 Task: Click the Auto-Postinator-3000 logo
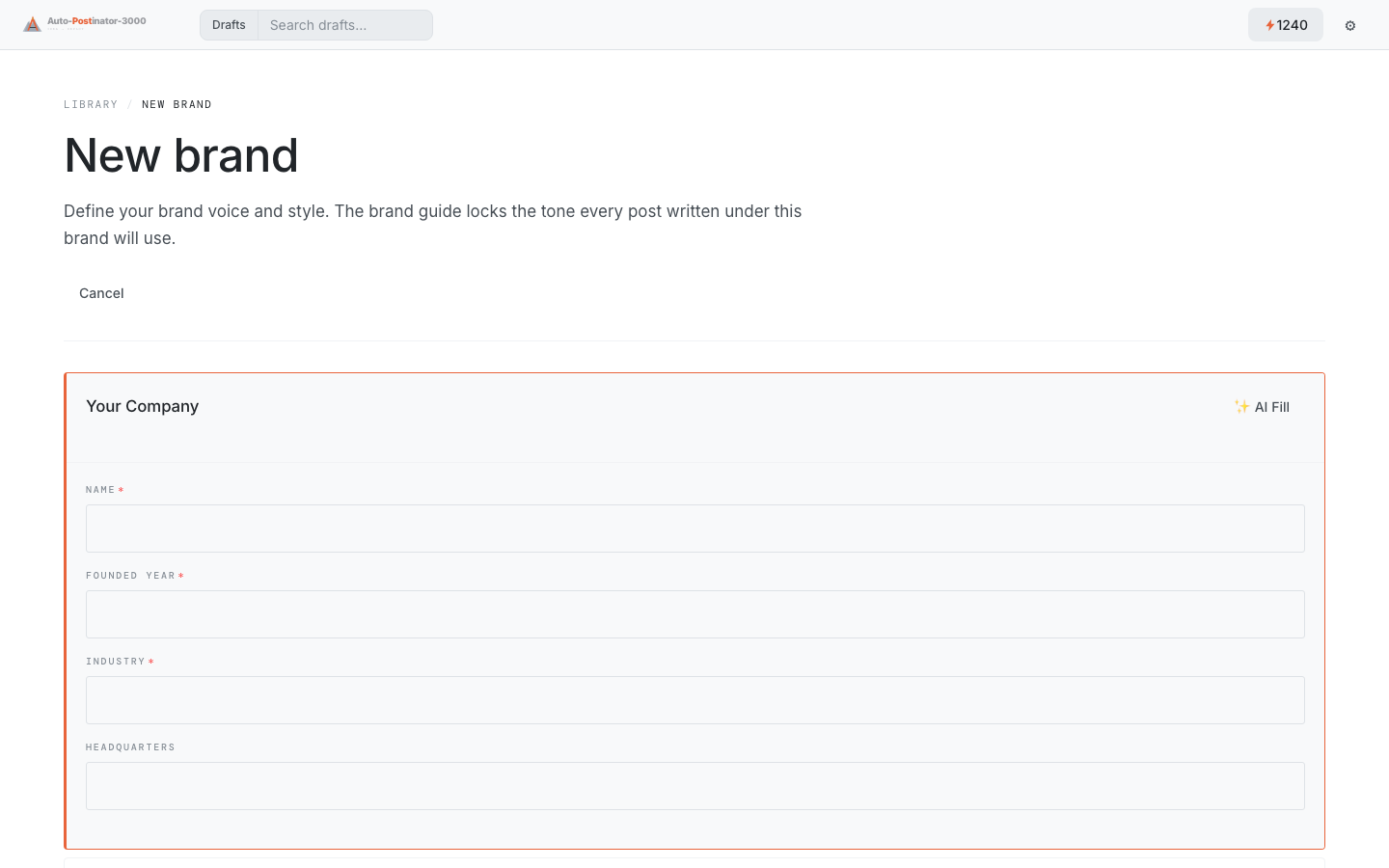coord(85,24)
